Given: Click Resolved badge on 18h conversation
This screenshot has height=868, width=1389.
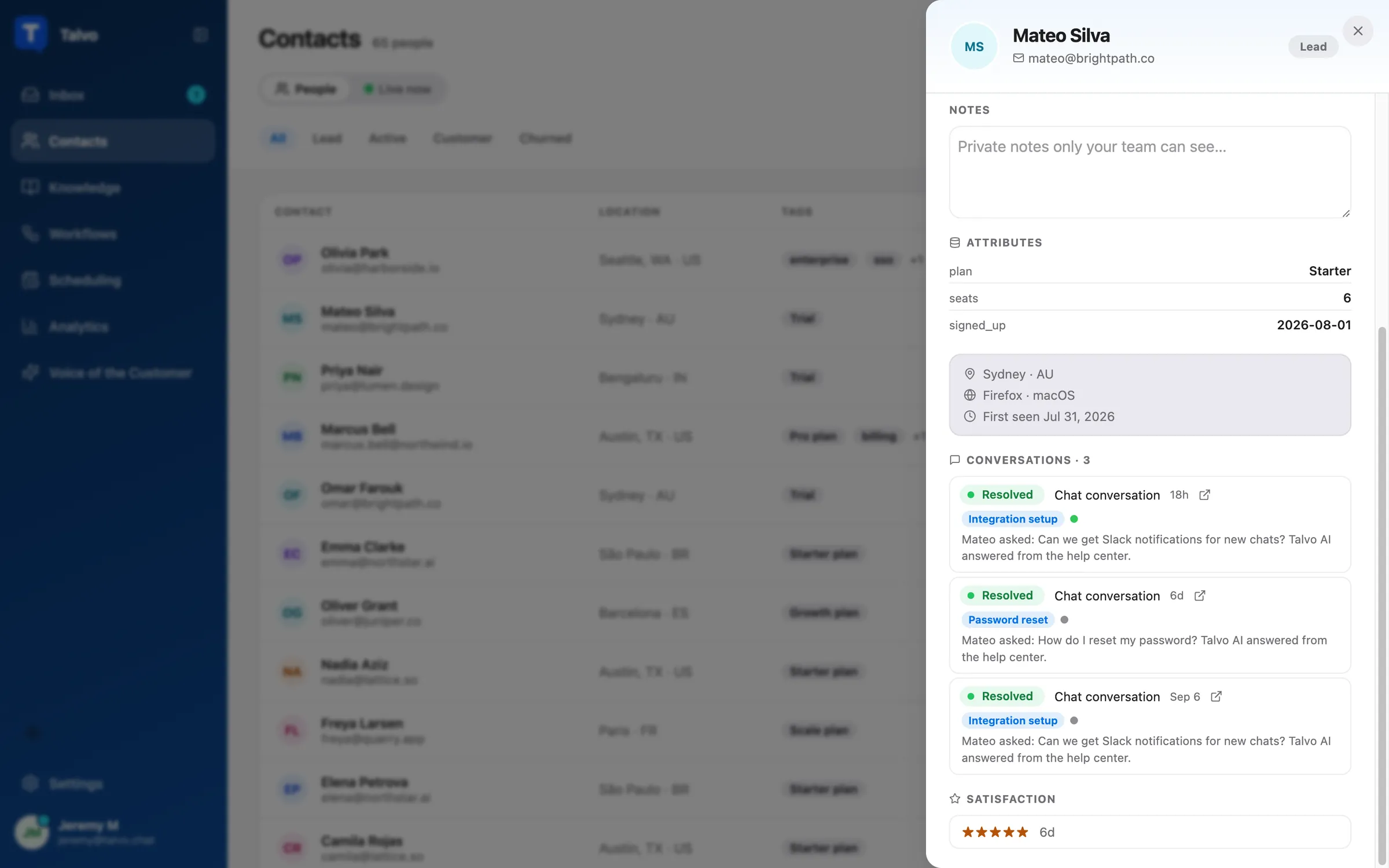Looking at the screenshot, I should tap(1001, 495).
